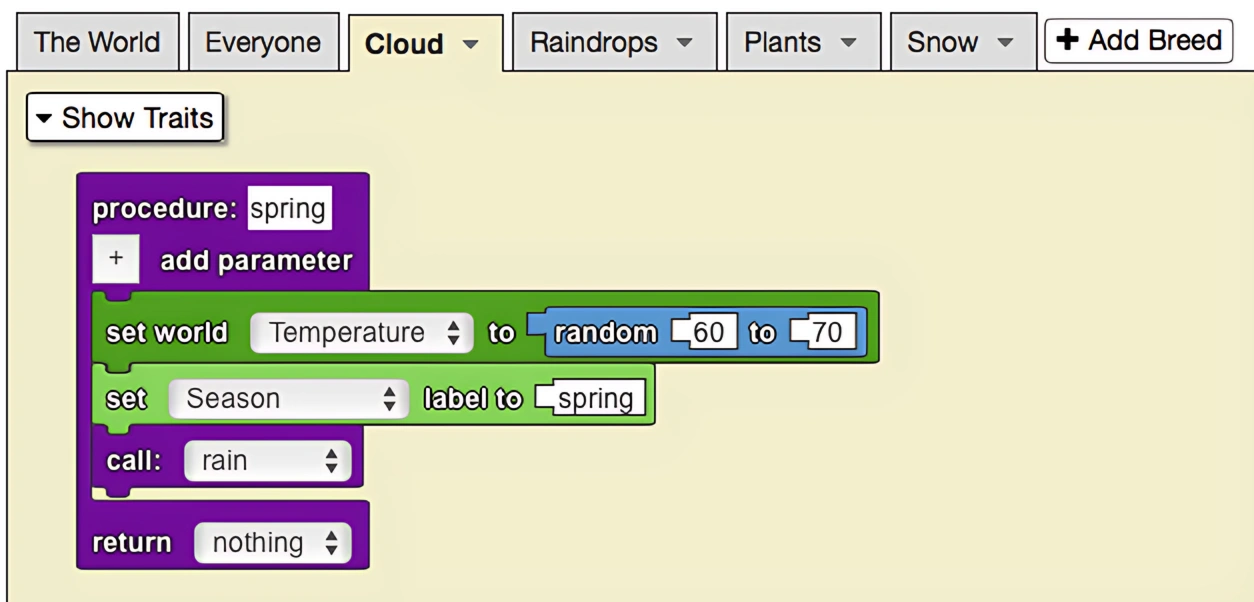The height and width of the screenshot is (602, 1254).
Task: Click the add parameter plus icon
Action: (116, 257)
